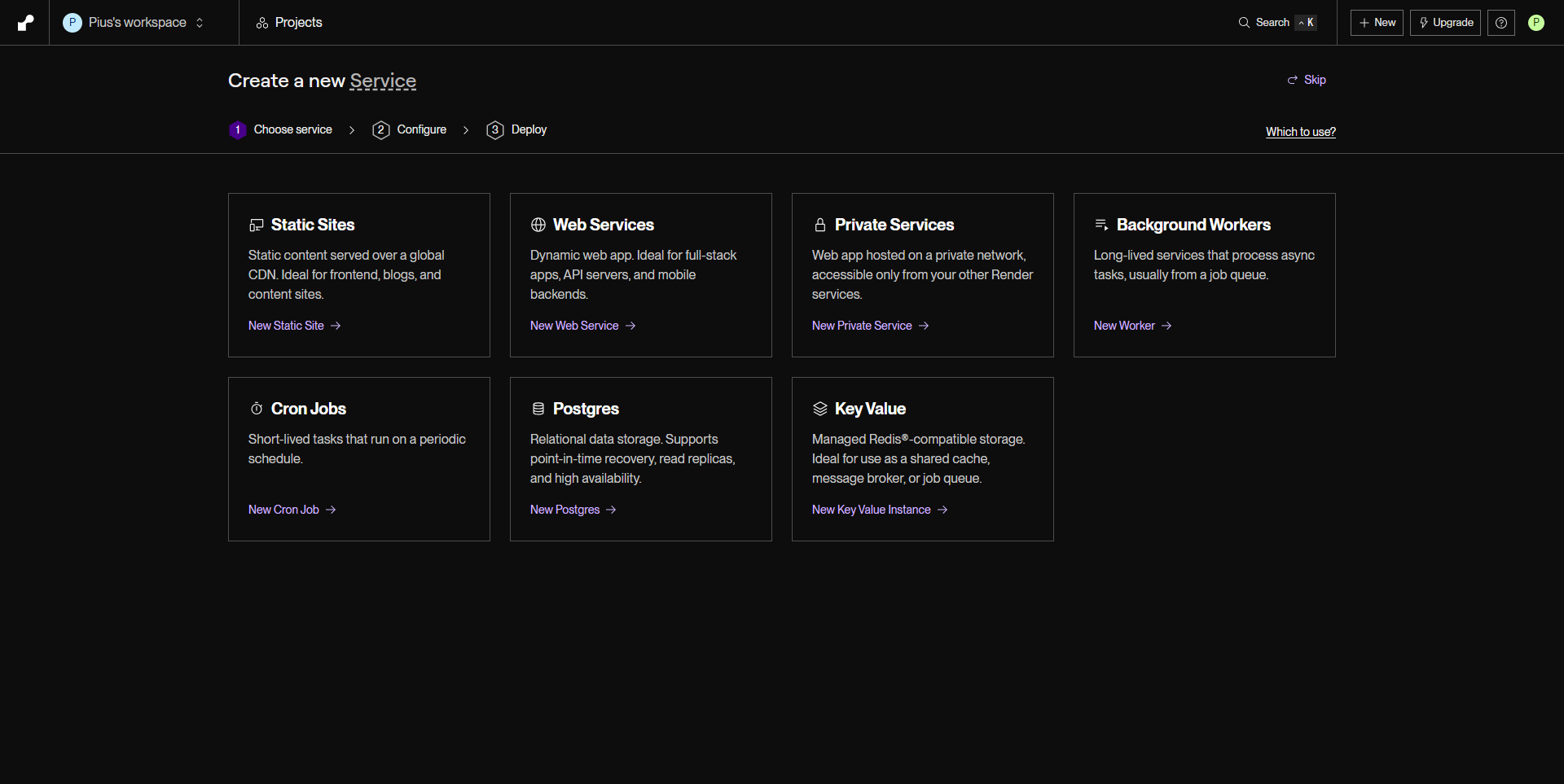Go to the Projects menu item
Viewport: 1564px width, 784px height.
click(x=289, y=23)
